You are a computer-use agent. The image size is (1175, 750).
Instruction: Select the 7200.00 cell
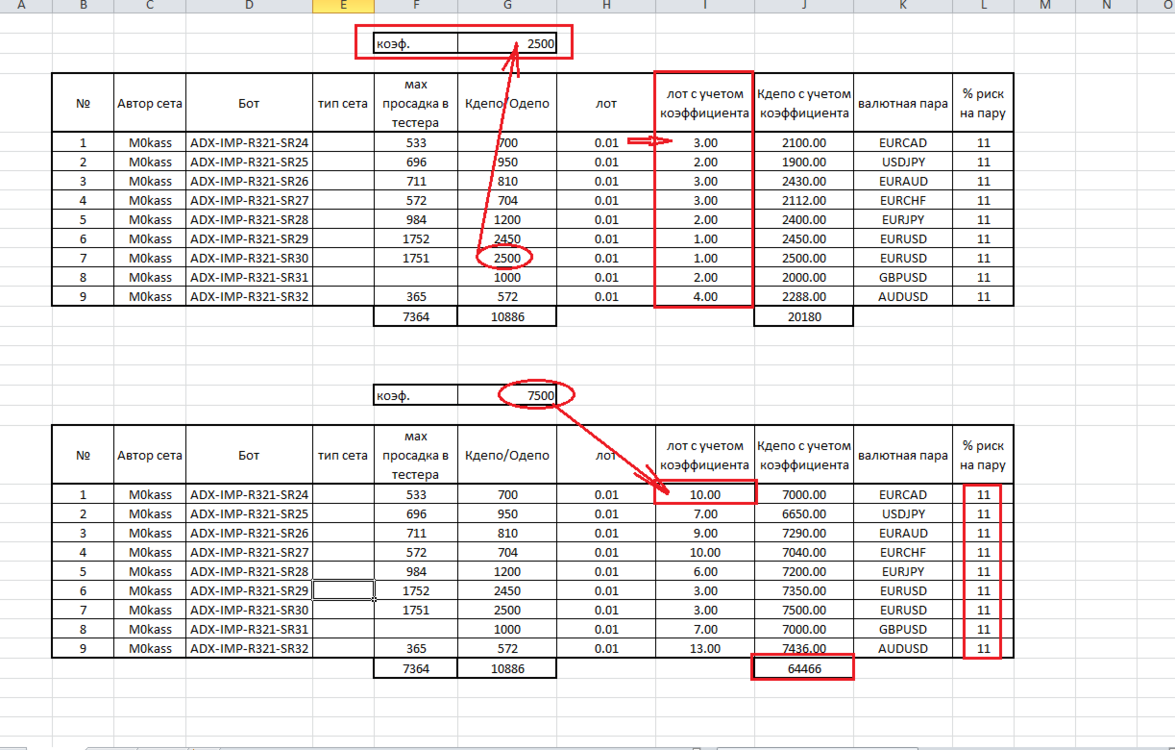(804, 572)
